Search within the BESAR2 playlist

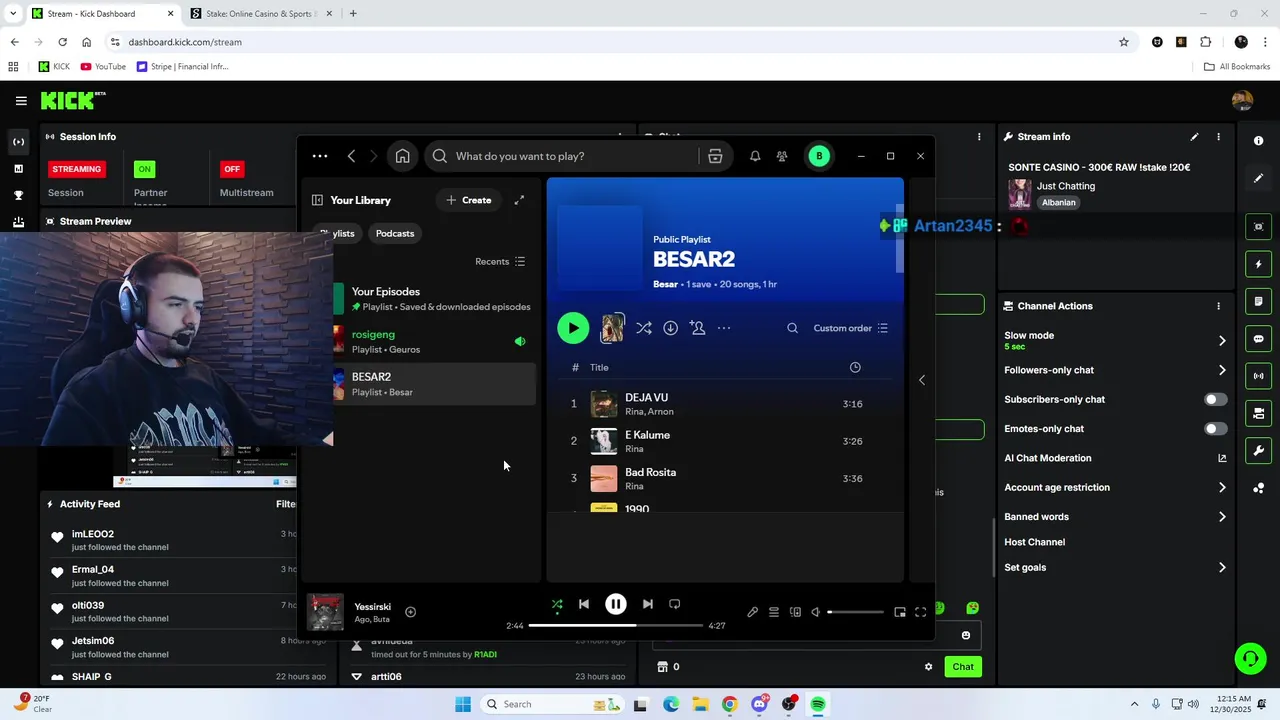tap(792, 328)
